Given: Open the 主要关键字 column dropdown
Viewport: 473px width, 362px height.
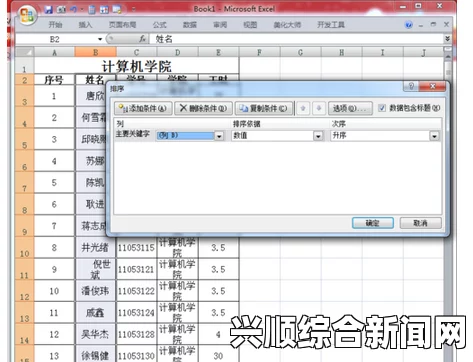Looking at the screenshot, I should (x=219, y=136).
